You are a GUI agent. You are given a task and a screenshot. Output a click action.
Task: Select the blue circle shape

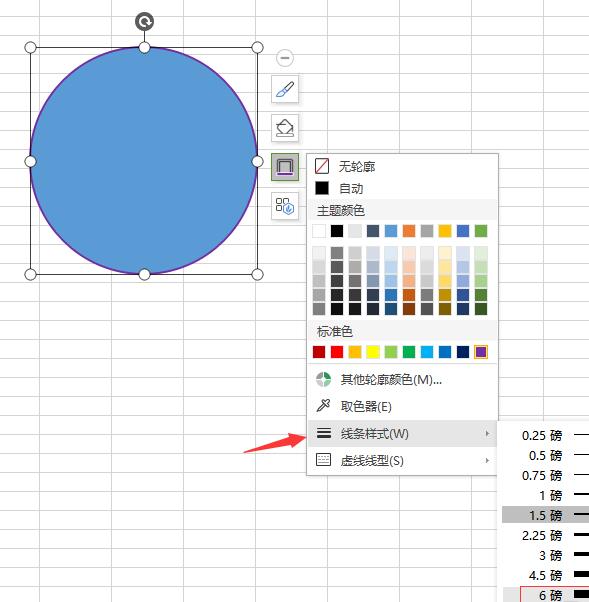point(144,161)
